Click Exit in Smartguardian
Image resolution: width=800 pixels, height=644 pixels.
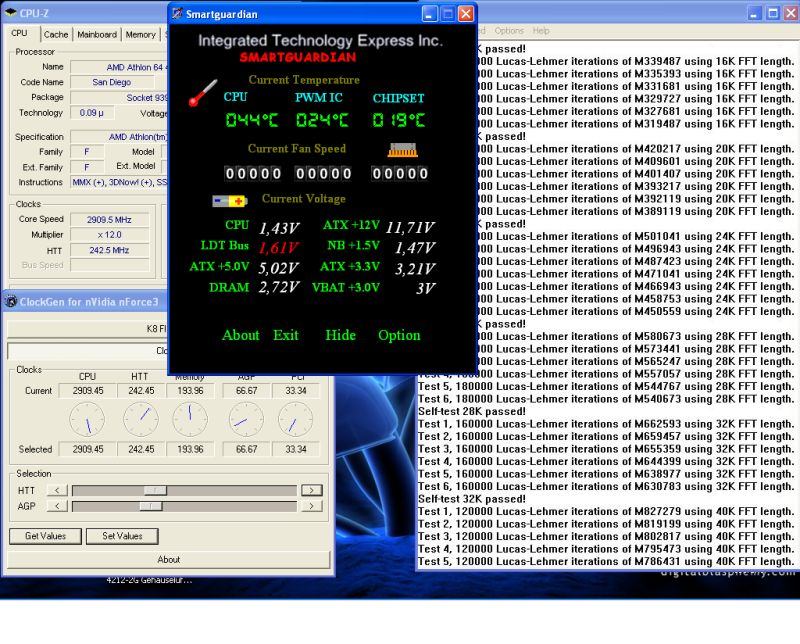(286, 335)
